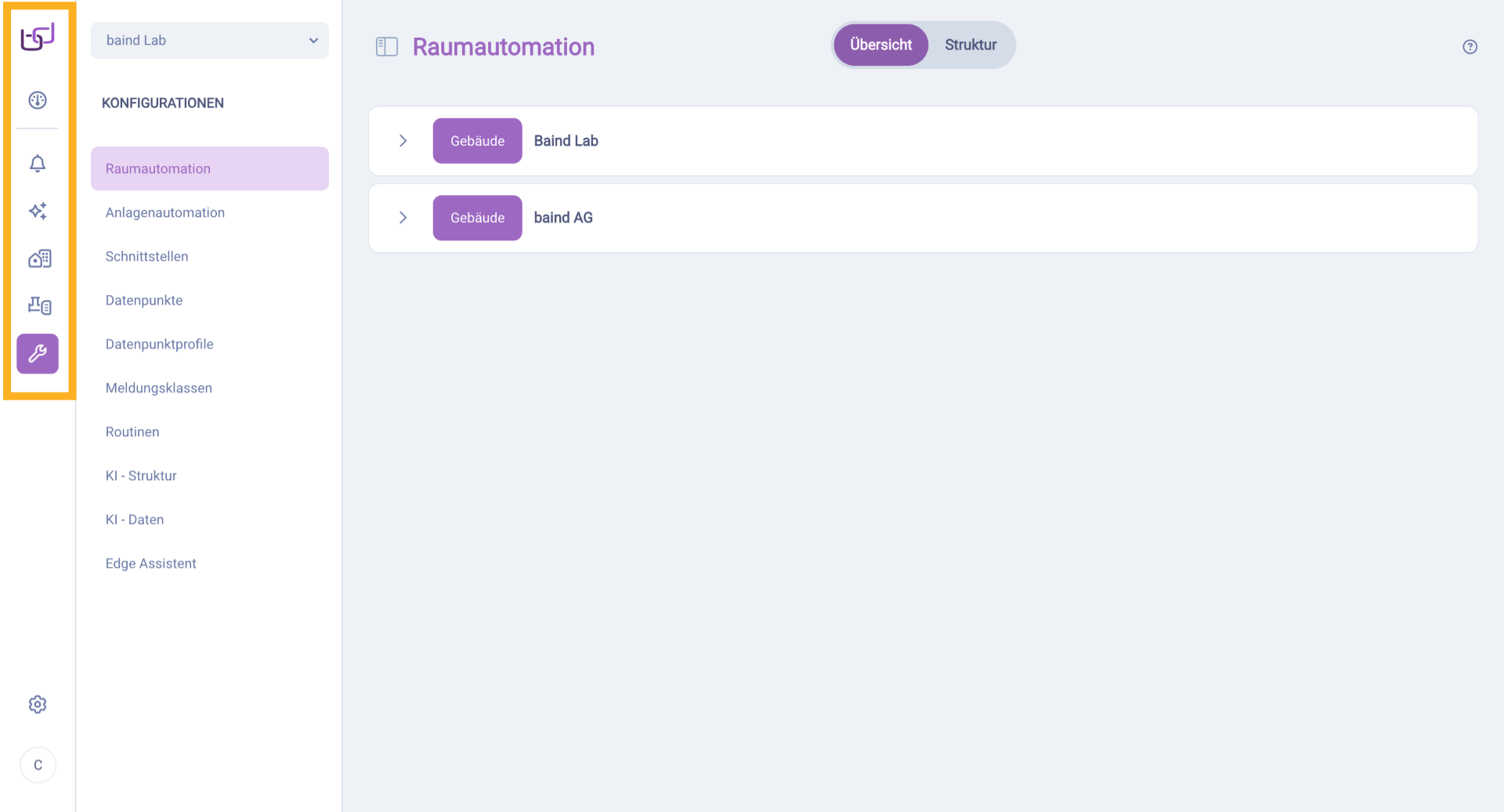This screenshot has width=1504, height=812.
Task: Click the user avatar C button
Action: pos(38,765)
